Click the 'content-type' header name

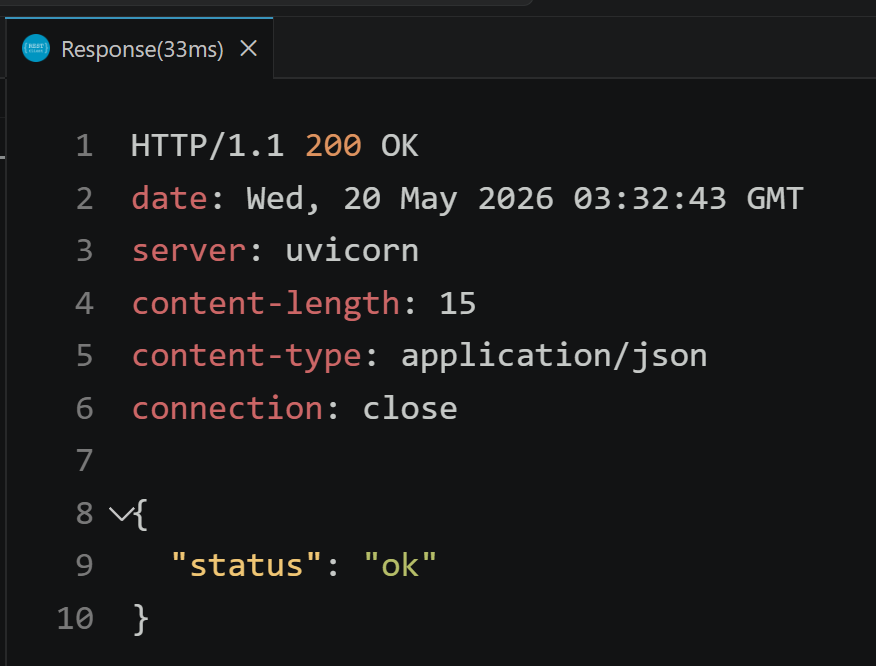pos(246,356)
